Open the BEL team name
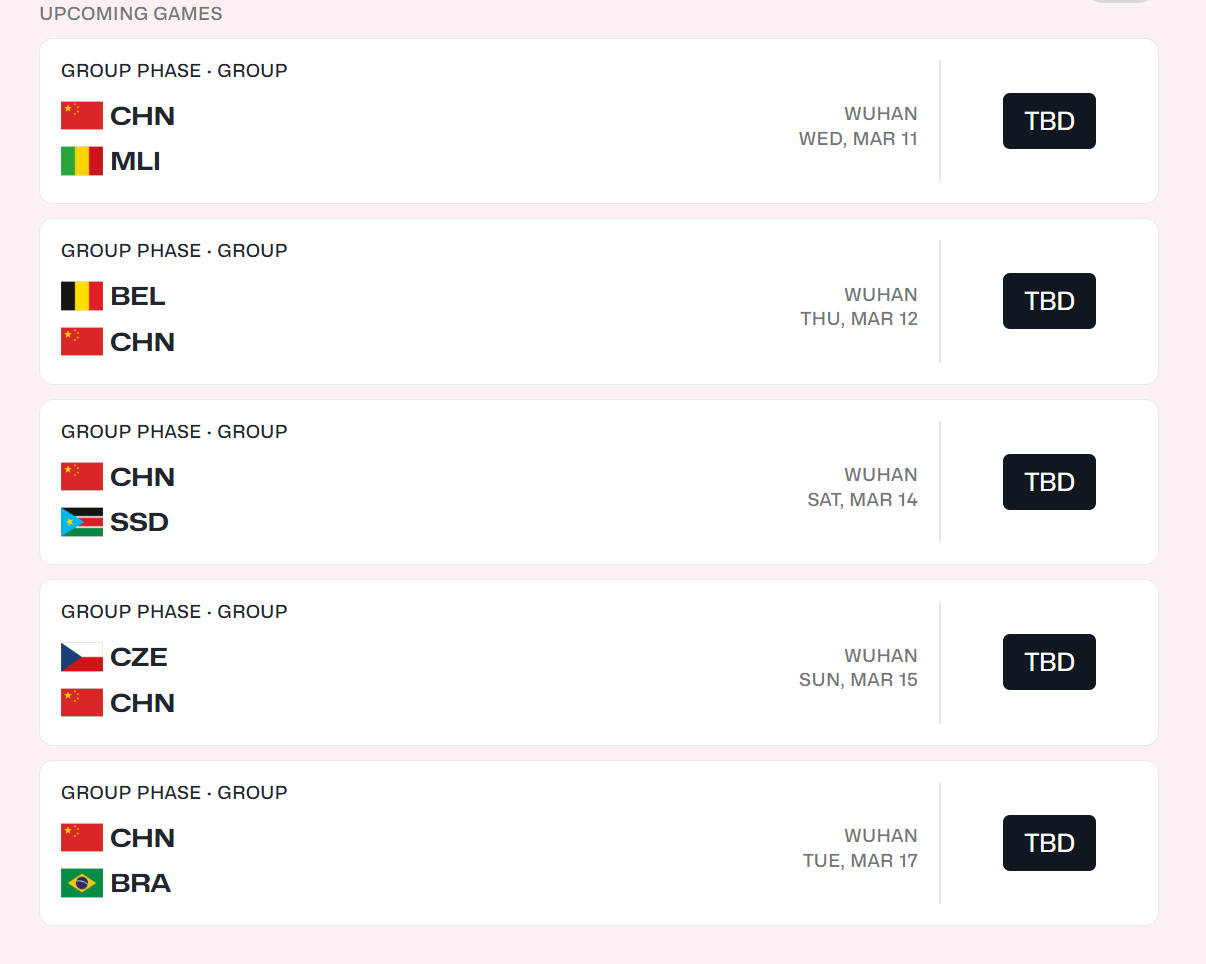Screen dimensions: 1206x964 point(138,296)
